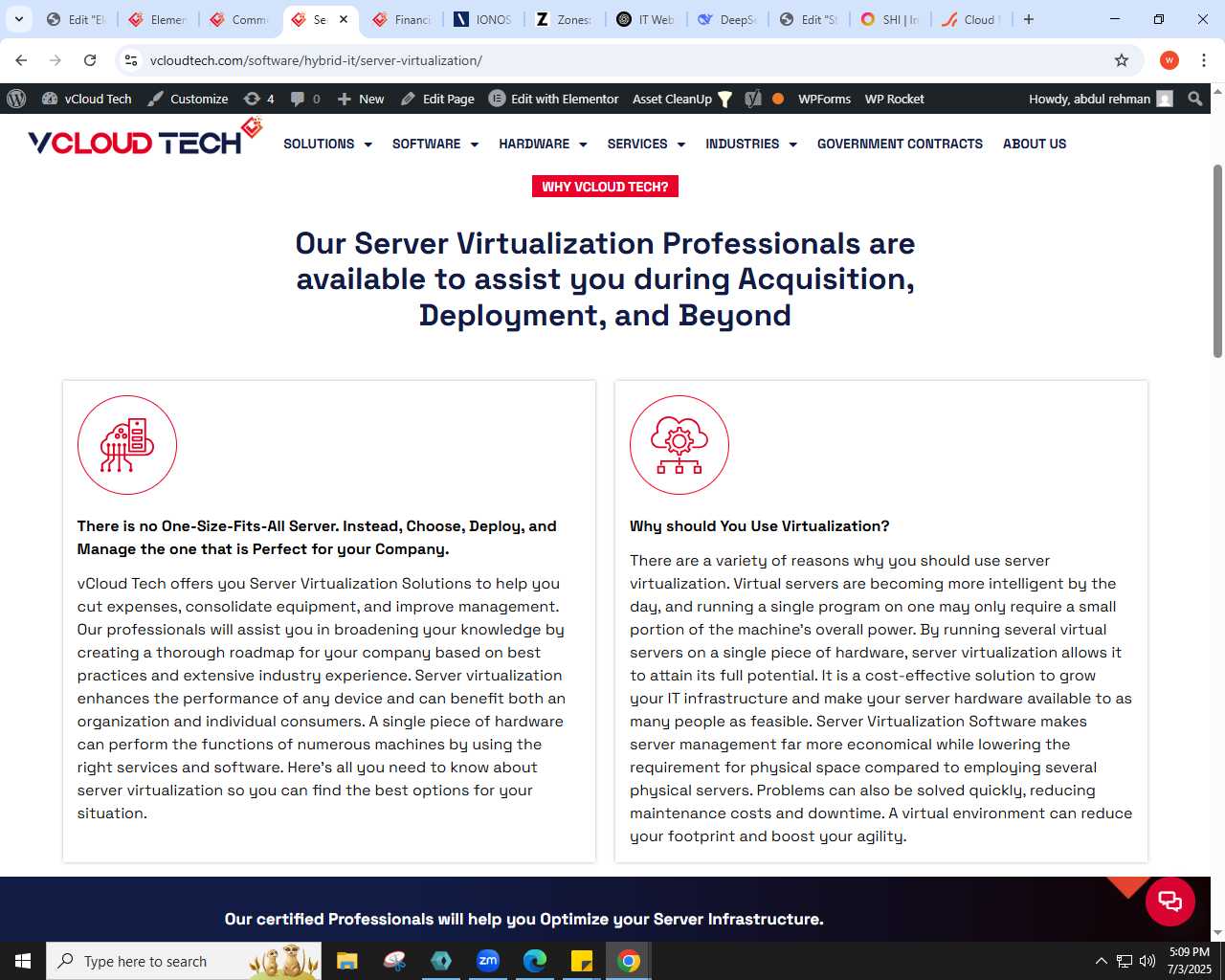Open Howdy, abdul rehman account menu
This screenshot has height=980, width=1225.
point(1101,99)
